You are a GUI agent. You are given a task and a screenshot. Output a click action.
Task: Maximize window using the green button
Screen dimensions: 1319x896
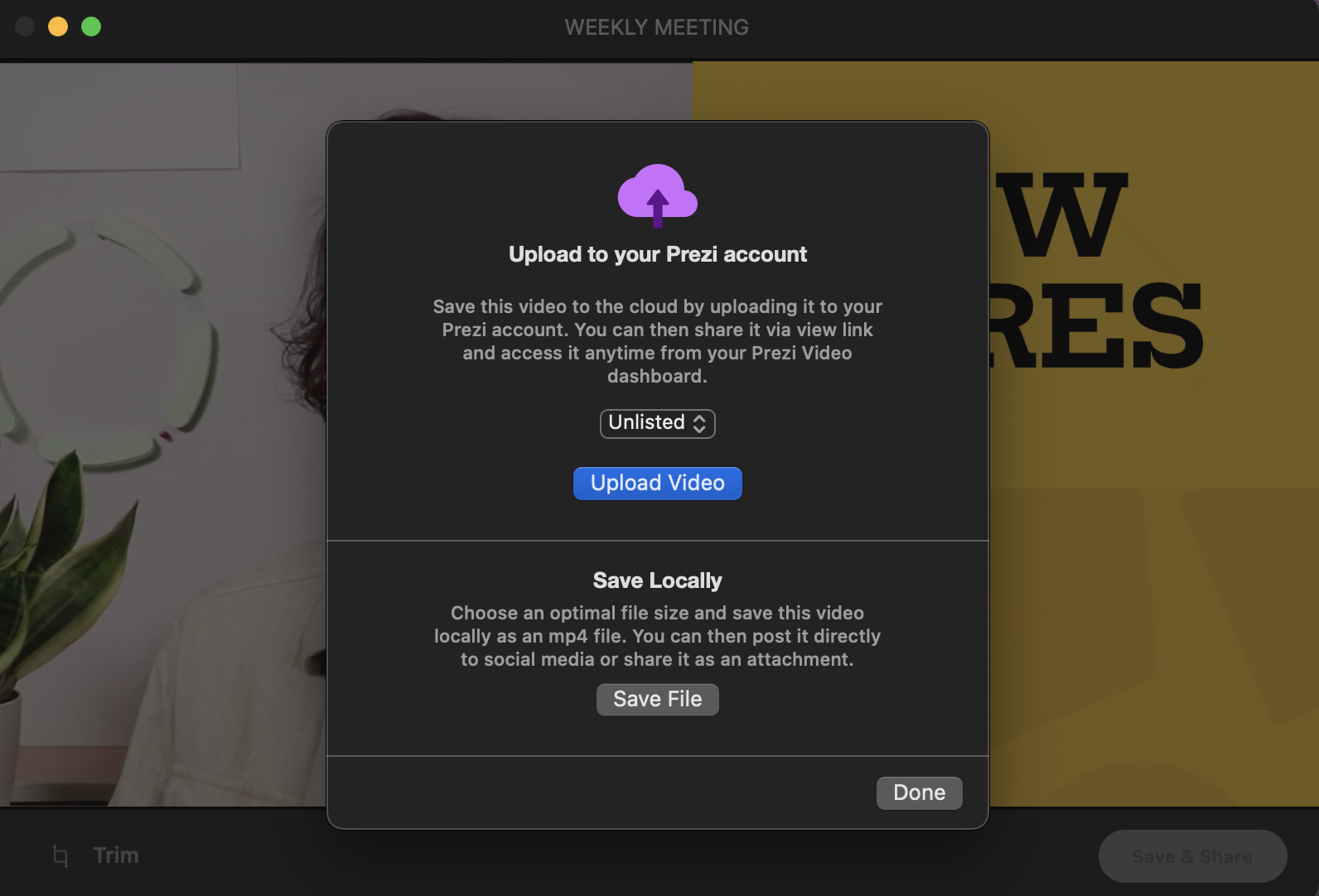[91, 26]
